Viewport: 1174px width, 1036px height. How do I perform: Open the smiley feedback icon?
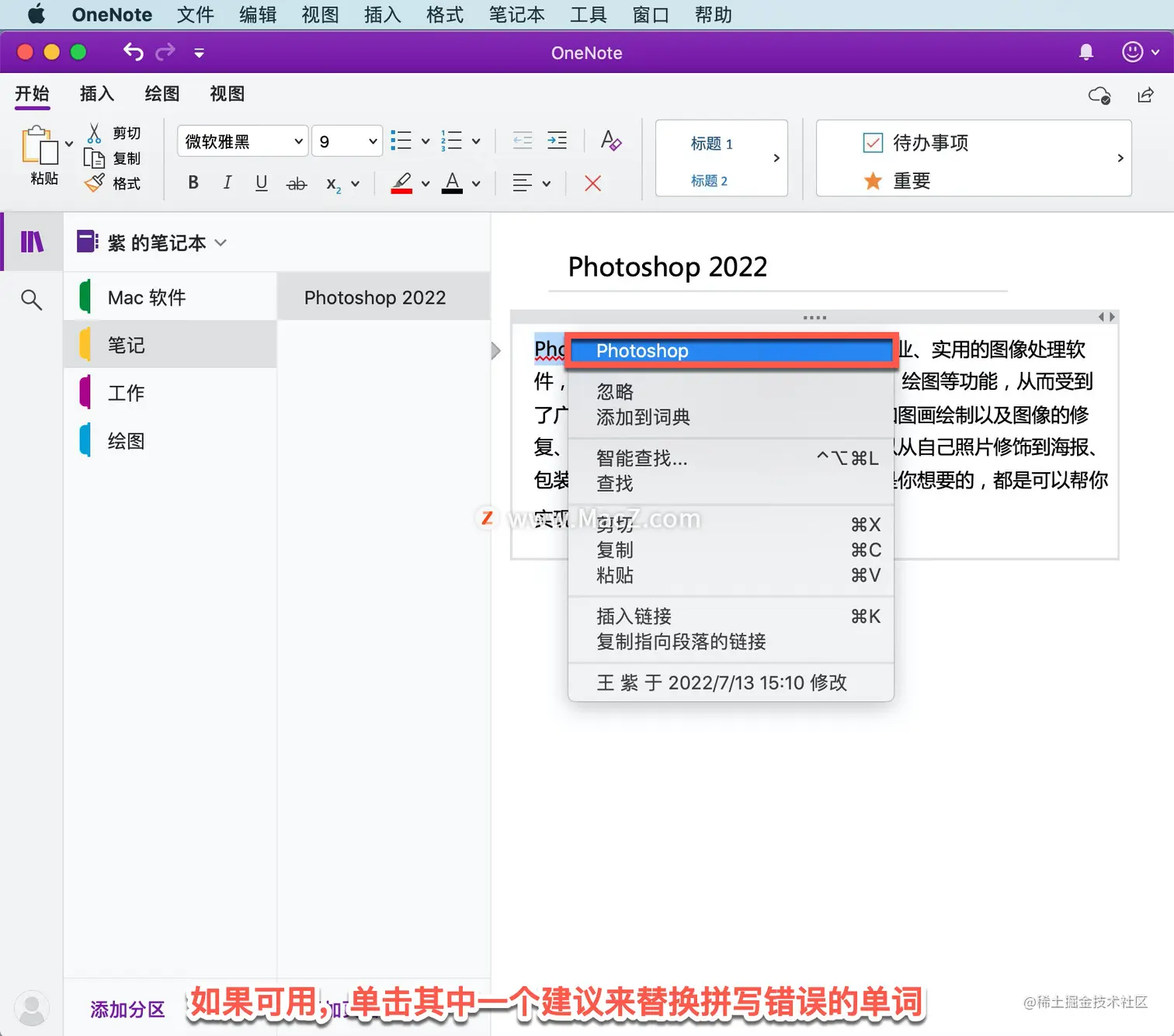(x=1133, y=52)
